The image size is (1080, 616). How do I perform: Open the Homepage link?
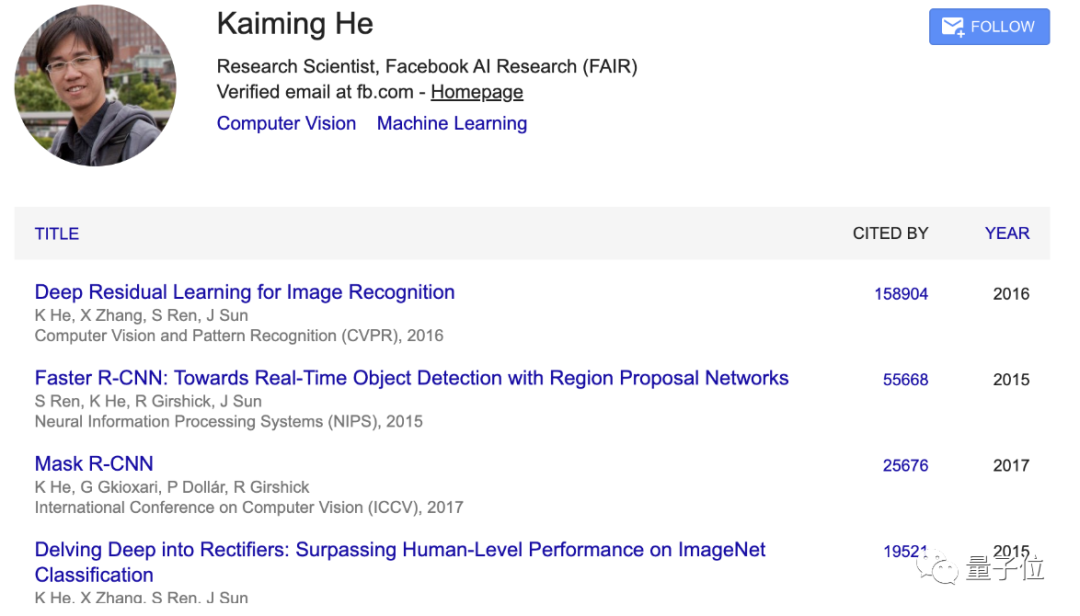pos(477,92)
